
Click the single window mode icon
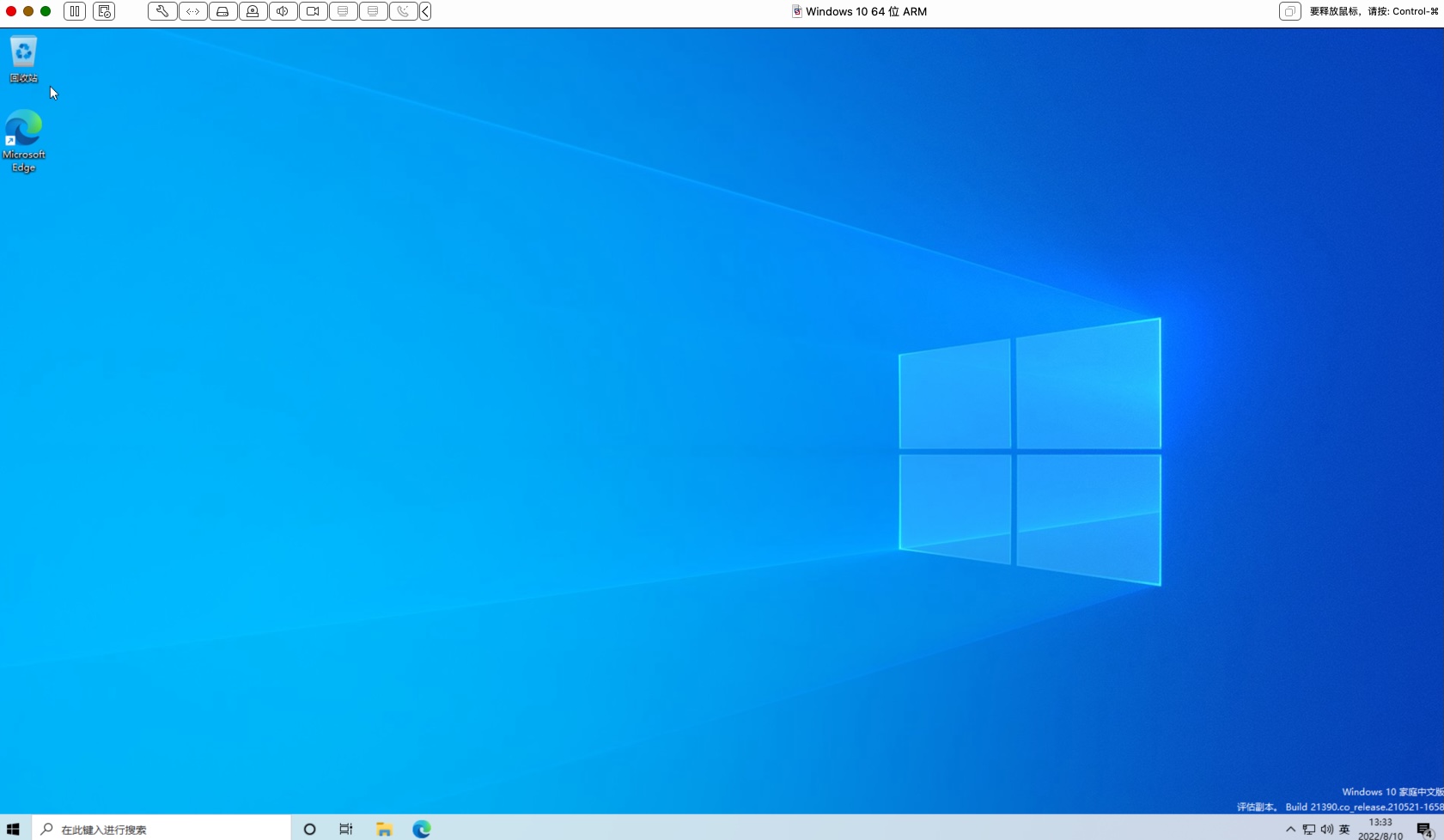[x=1289, y=11]
